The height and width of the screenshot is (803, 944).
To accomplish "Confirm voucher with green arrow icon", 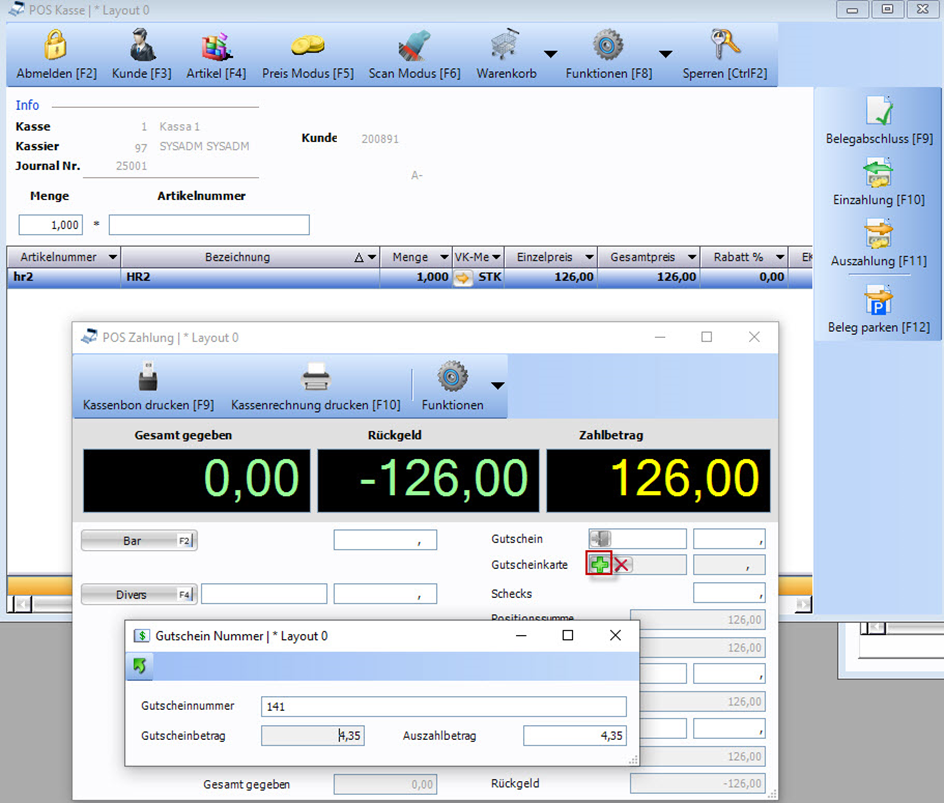I will tap(139, 665).
